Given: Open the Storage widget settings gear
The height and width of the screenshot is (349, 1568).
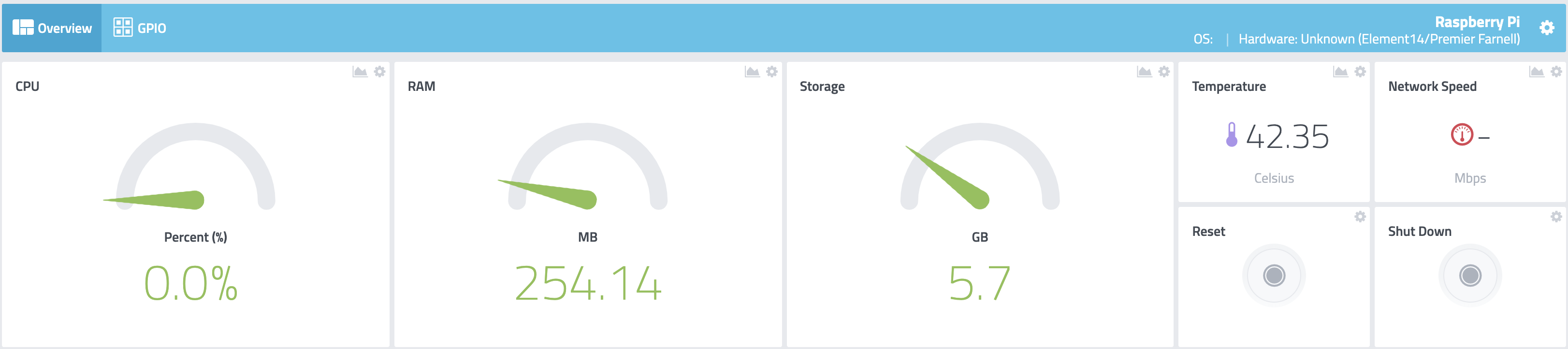Looking at the screenshot, I should pos(1164,72).
